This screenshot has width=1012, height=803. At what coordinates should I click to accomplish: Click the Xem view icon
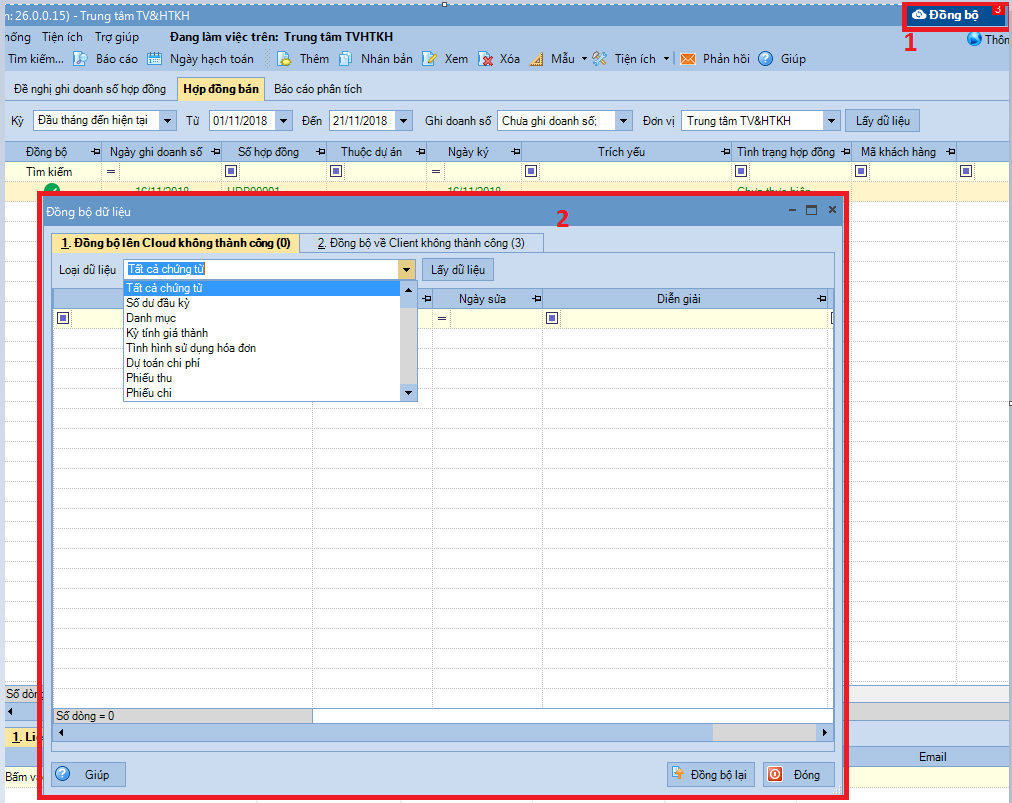tap(429, 59)
